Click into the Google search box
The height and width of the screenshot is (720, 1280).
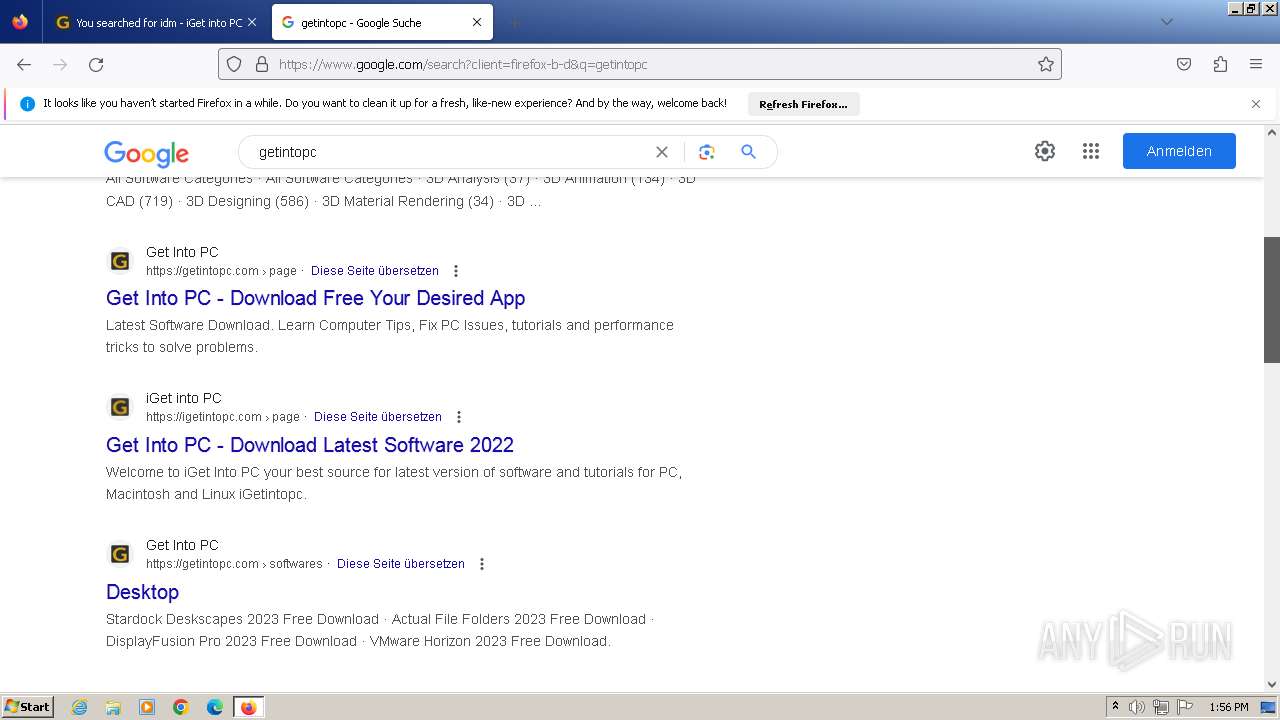(450, 152)
